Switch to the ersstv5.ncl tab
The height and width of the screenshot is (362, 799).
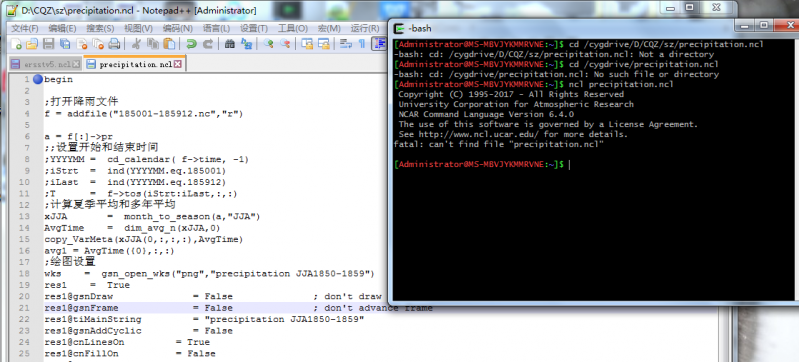(x=46, y=64)
